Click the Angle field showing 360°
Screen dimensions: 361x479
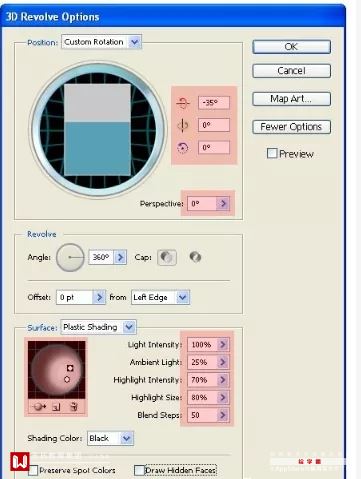click(101, 257)
